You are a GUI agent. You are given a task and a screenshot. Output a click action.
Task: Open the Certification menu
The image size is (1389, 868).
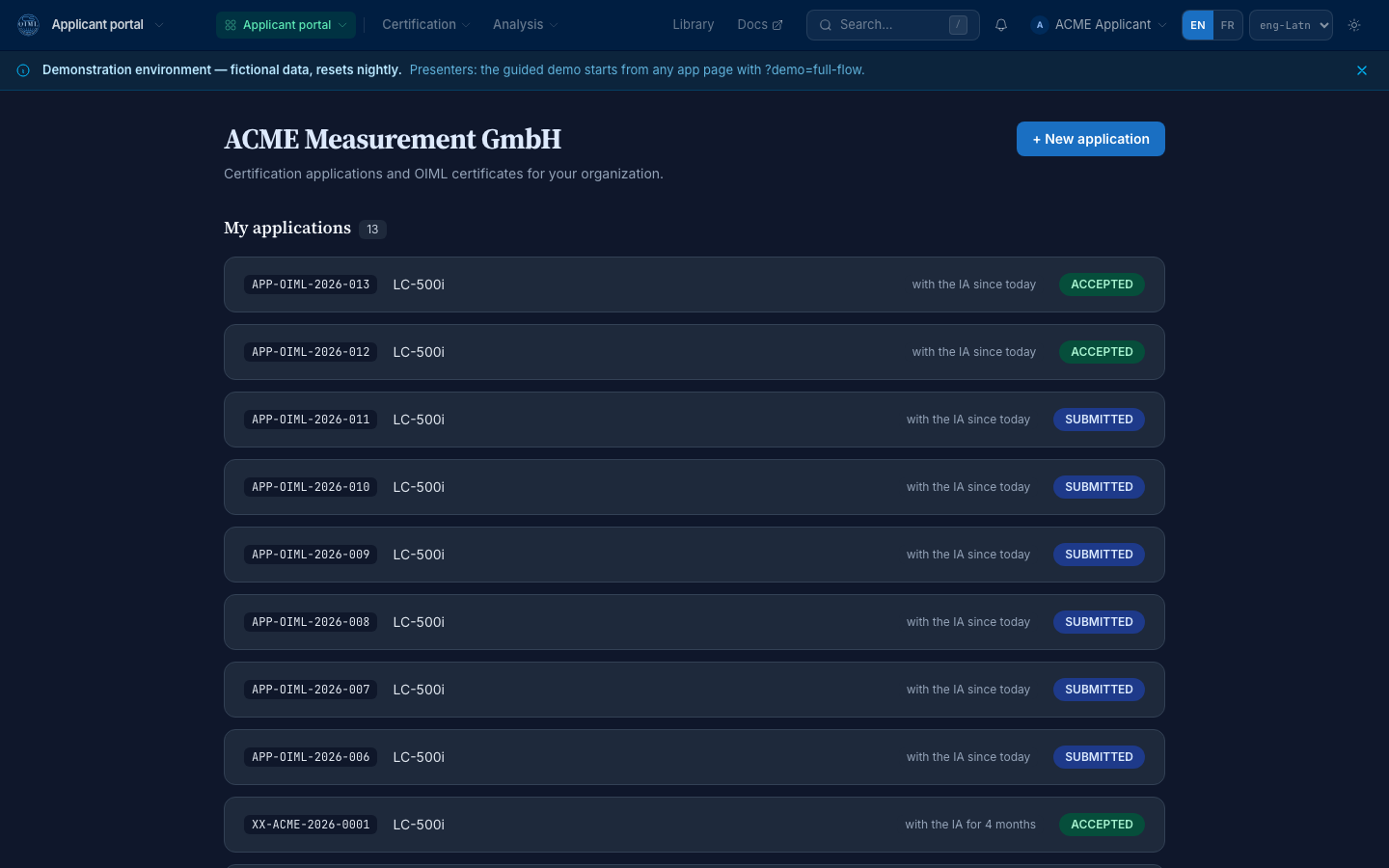(x=426, y=25)
